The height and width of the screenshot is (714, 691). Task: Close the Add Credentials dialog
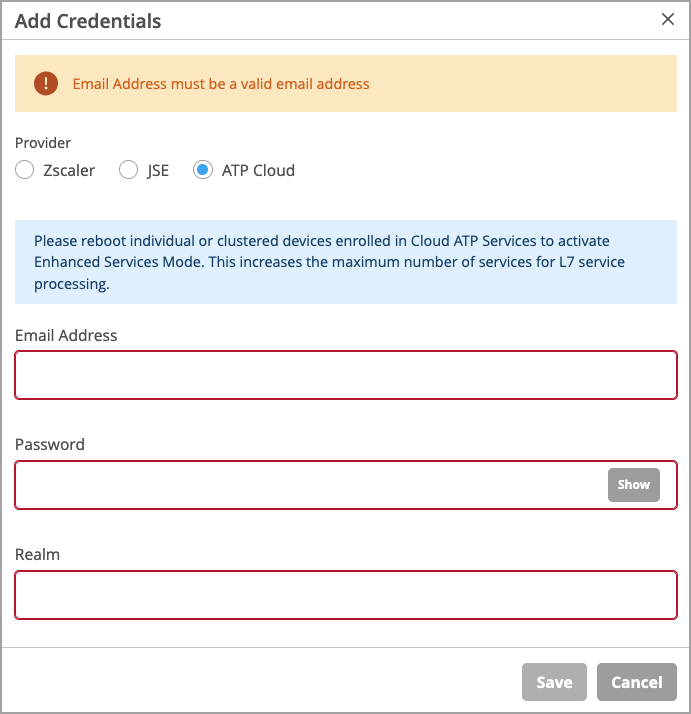point(668,19)
